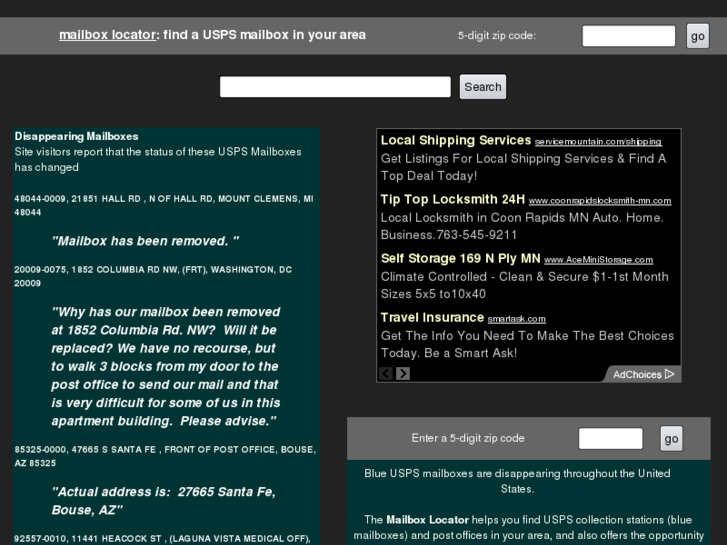Open www.AceMiniStorage.com link

coord(598,260)
